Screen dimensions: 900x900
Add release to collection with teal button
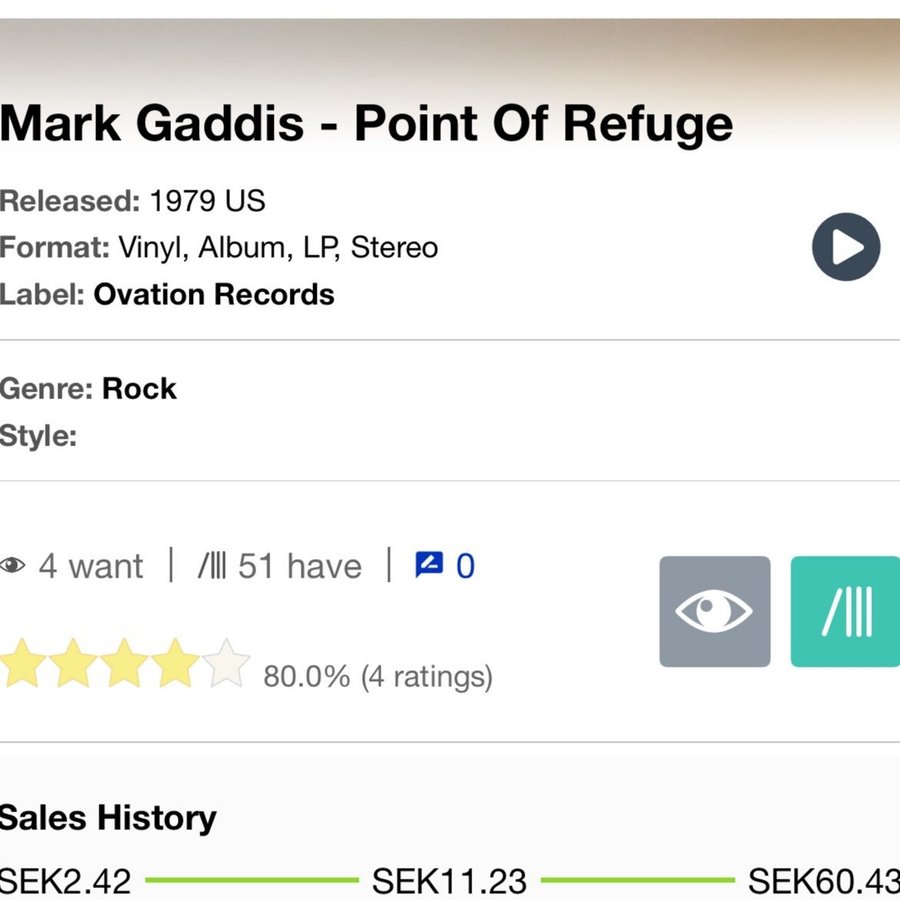pos(845,611)
